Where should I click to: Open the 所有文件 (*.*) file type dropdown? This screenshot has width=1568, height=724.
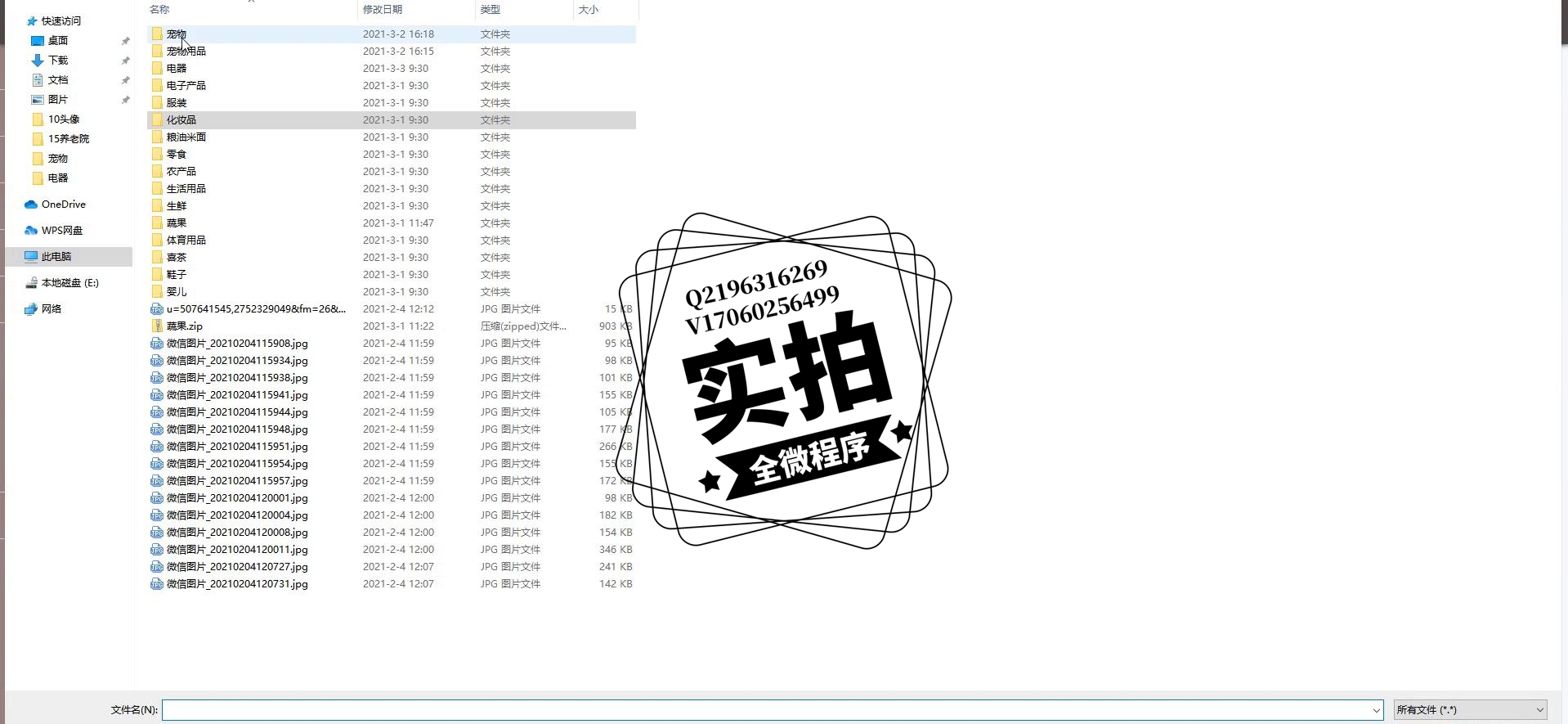coord(1470,710)
